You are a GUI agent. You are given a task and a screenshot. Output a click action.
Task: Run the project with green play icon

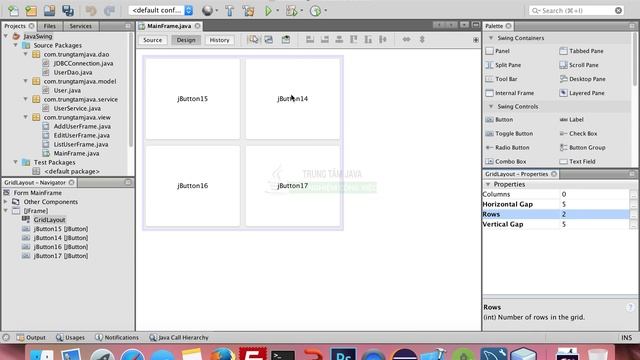coord(268,11)
